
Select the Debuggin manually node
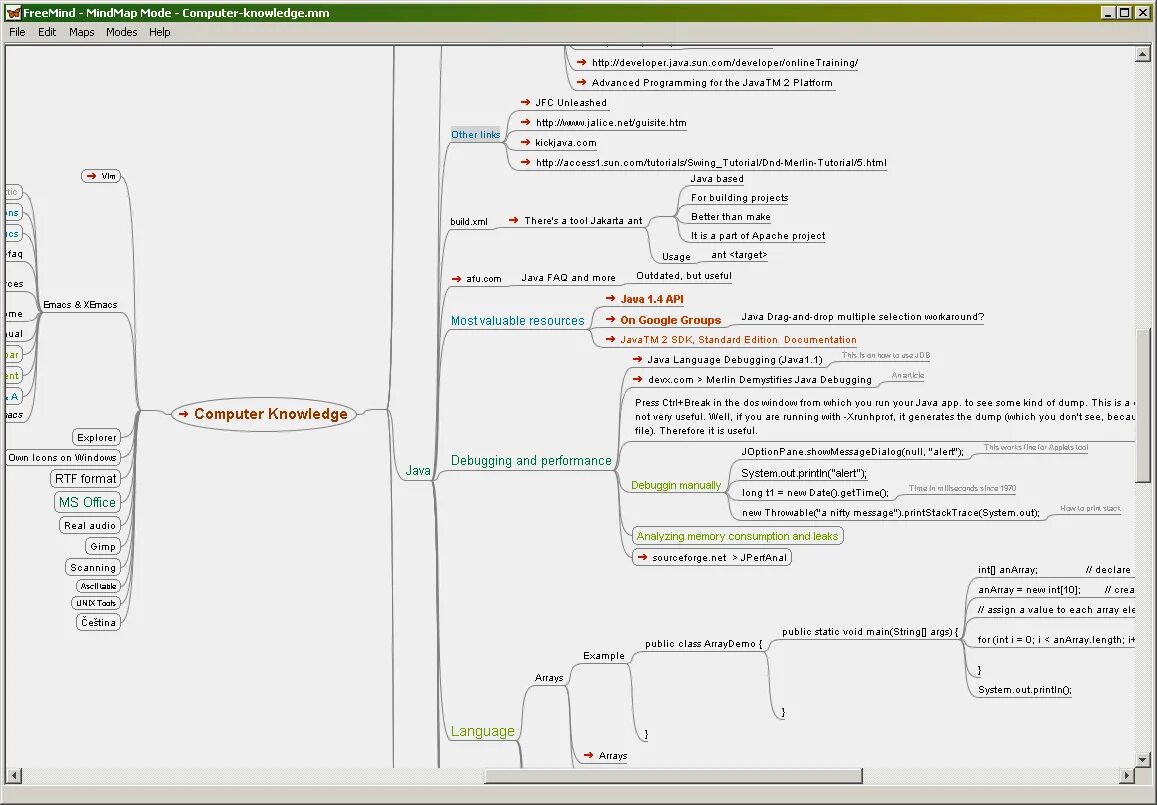pyautogui.click(x=676, y=486)
